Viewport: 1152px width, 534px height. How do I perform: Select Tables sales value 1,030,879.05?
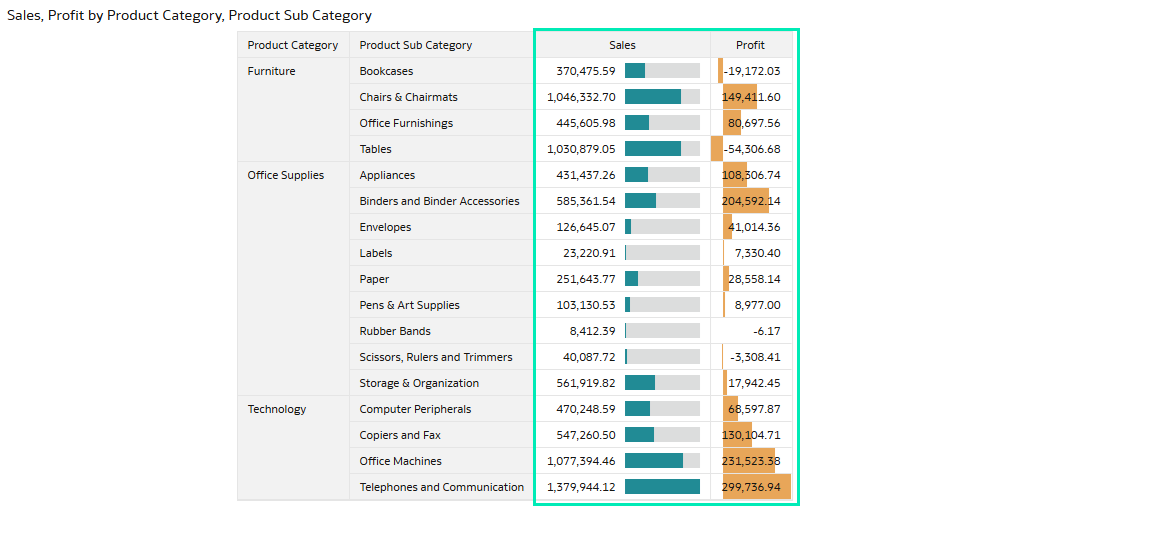(x=581, y=149)
